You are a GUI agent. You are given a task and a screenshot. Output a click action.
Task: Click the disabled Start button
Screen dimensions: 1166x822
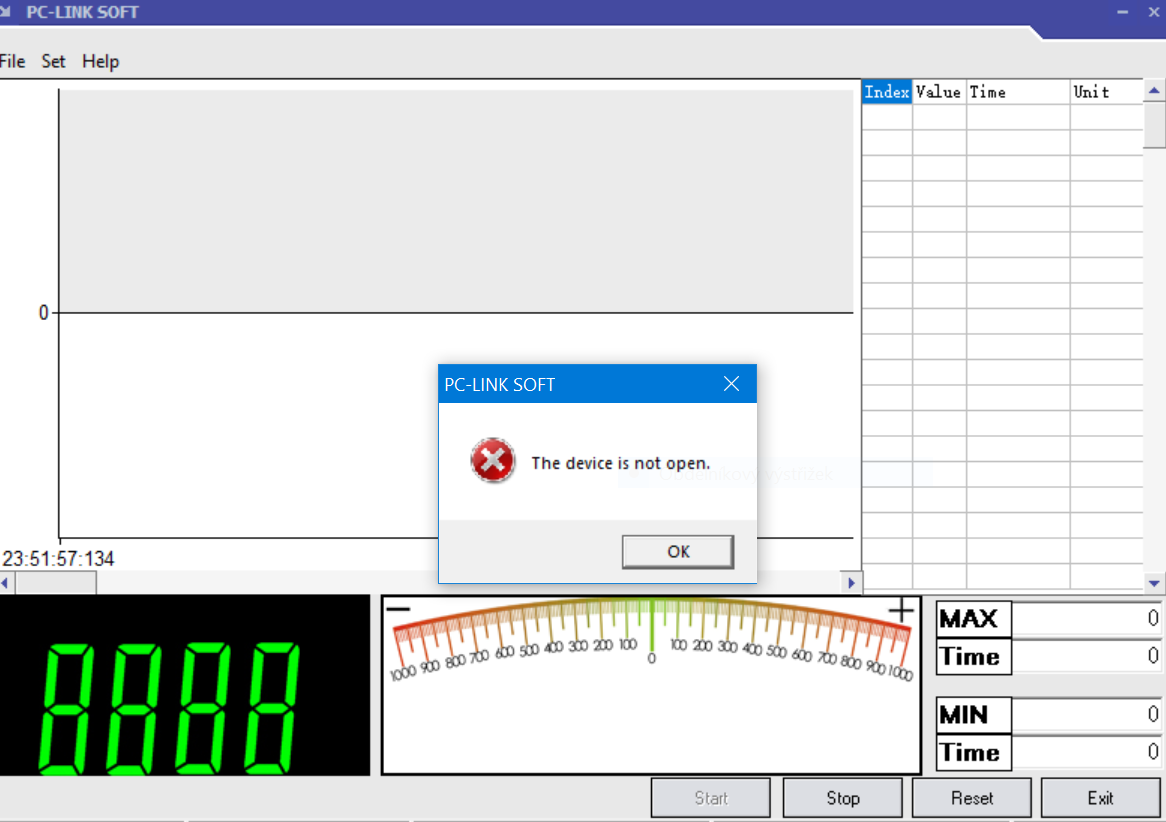coord(711,798)
